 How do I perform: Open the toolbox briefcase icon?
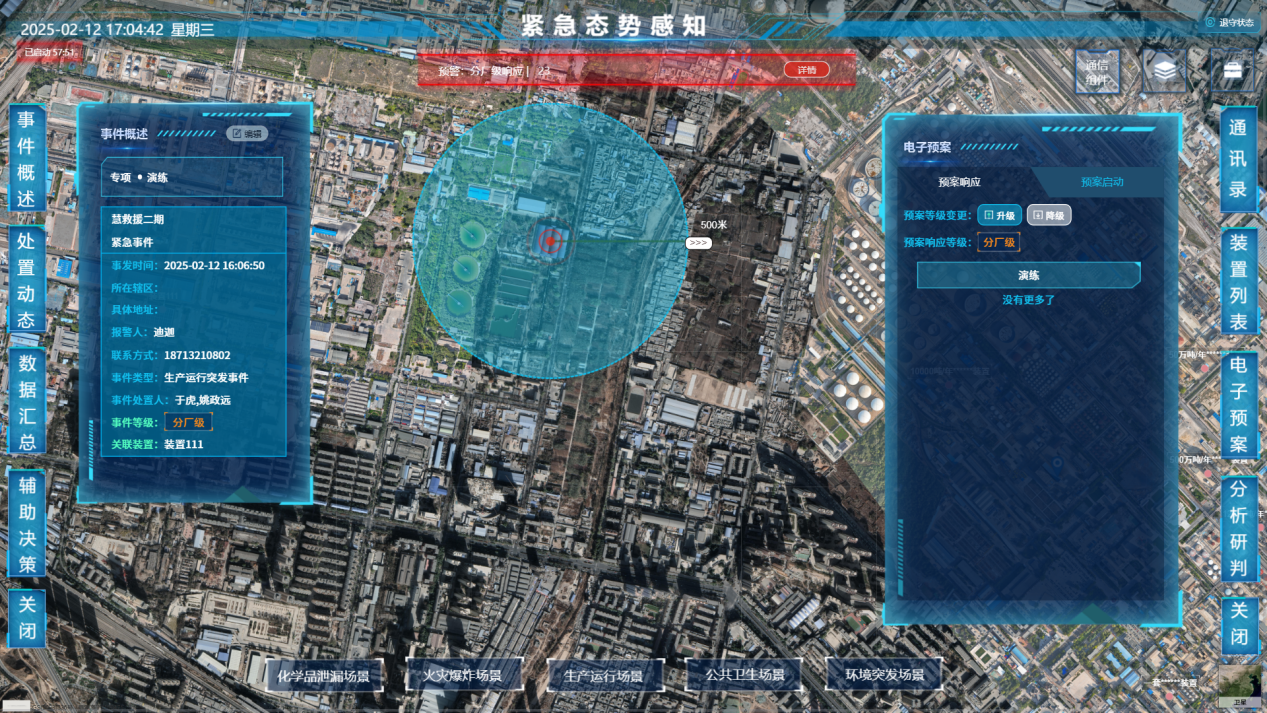[x=1232, y=71]
